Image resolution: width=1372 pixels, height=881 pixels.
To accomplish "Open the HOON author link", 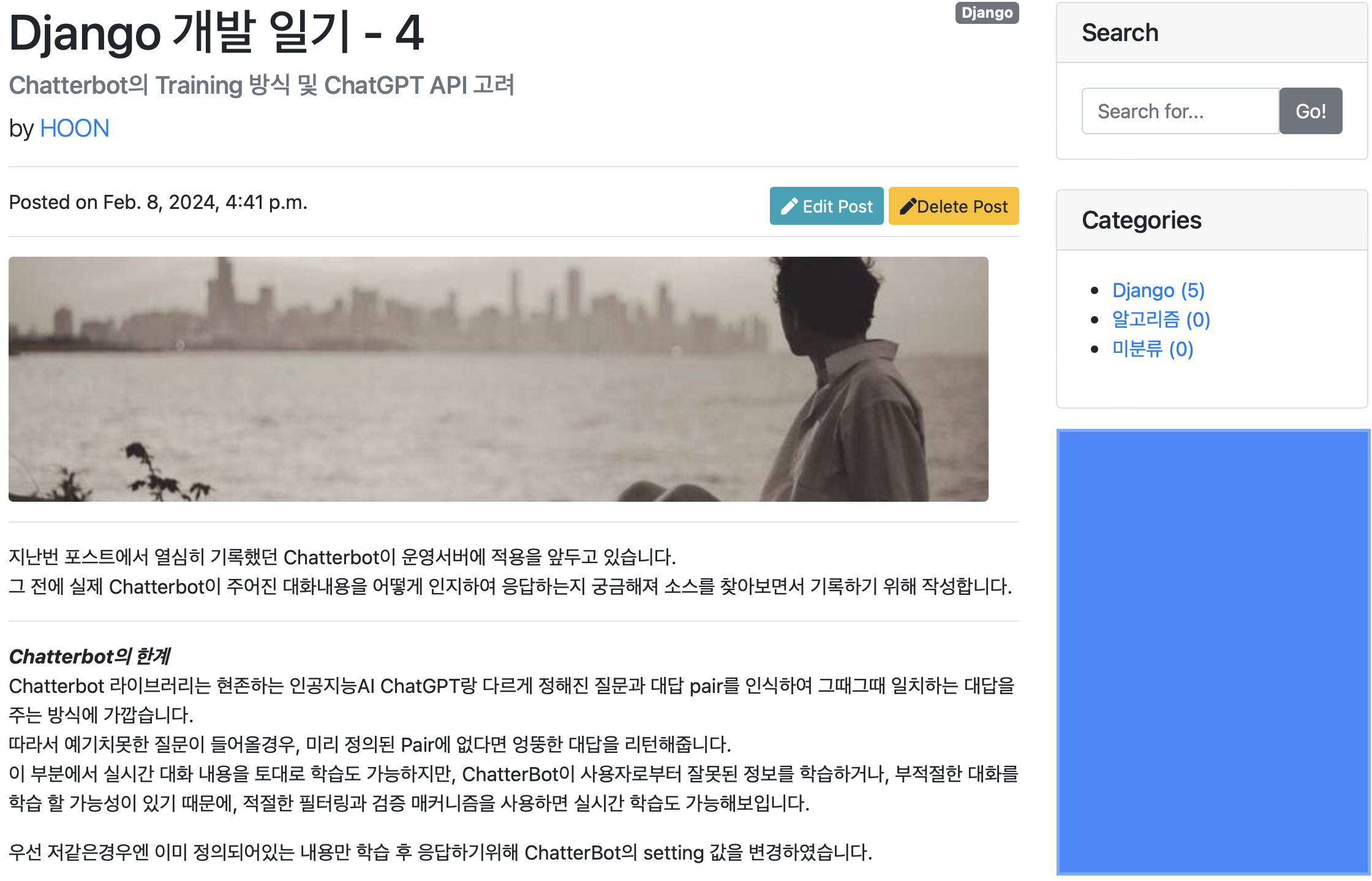I will point(75,129).
